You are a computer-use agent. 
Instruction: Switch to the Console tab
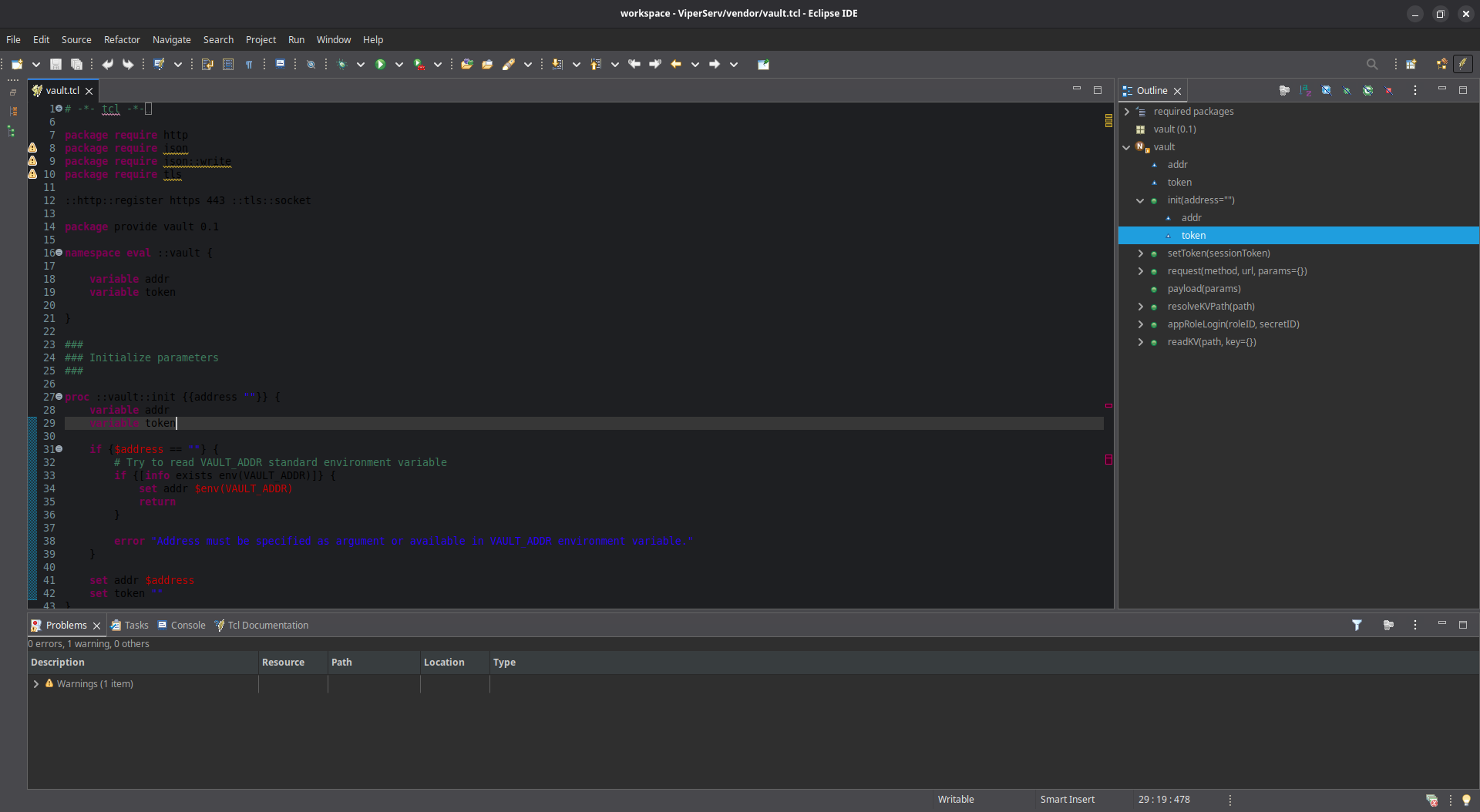(x=187, y=626)
